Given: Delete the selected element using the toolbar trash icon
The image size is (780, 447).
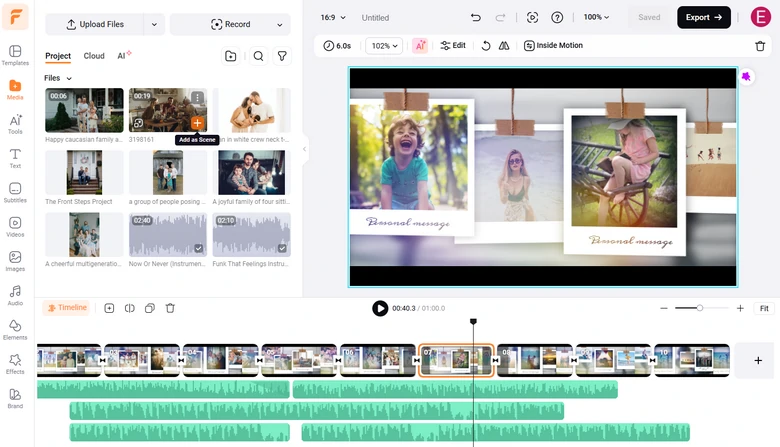Looking at the screenshot, I should click(760, 46).
